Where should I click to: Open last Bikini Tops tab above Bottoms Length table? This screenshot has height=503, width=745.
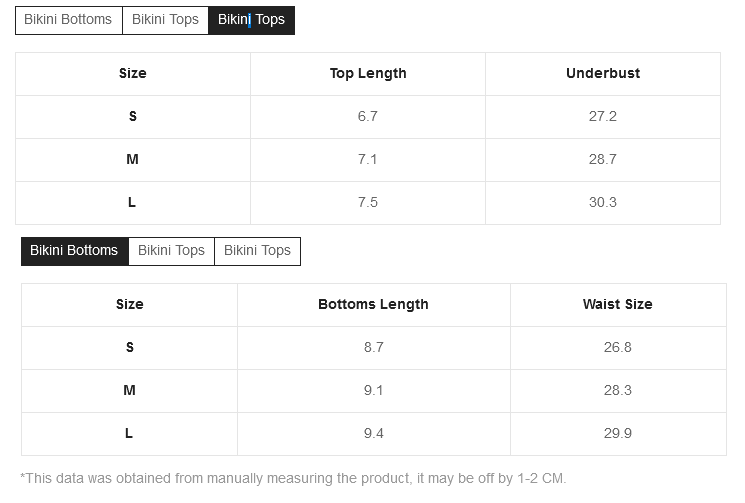(258, 251)
